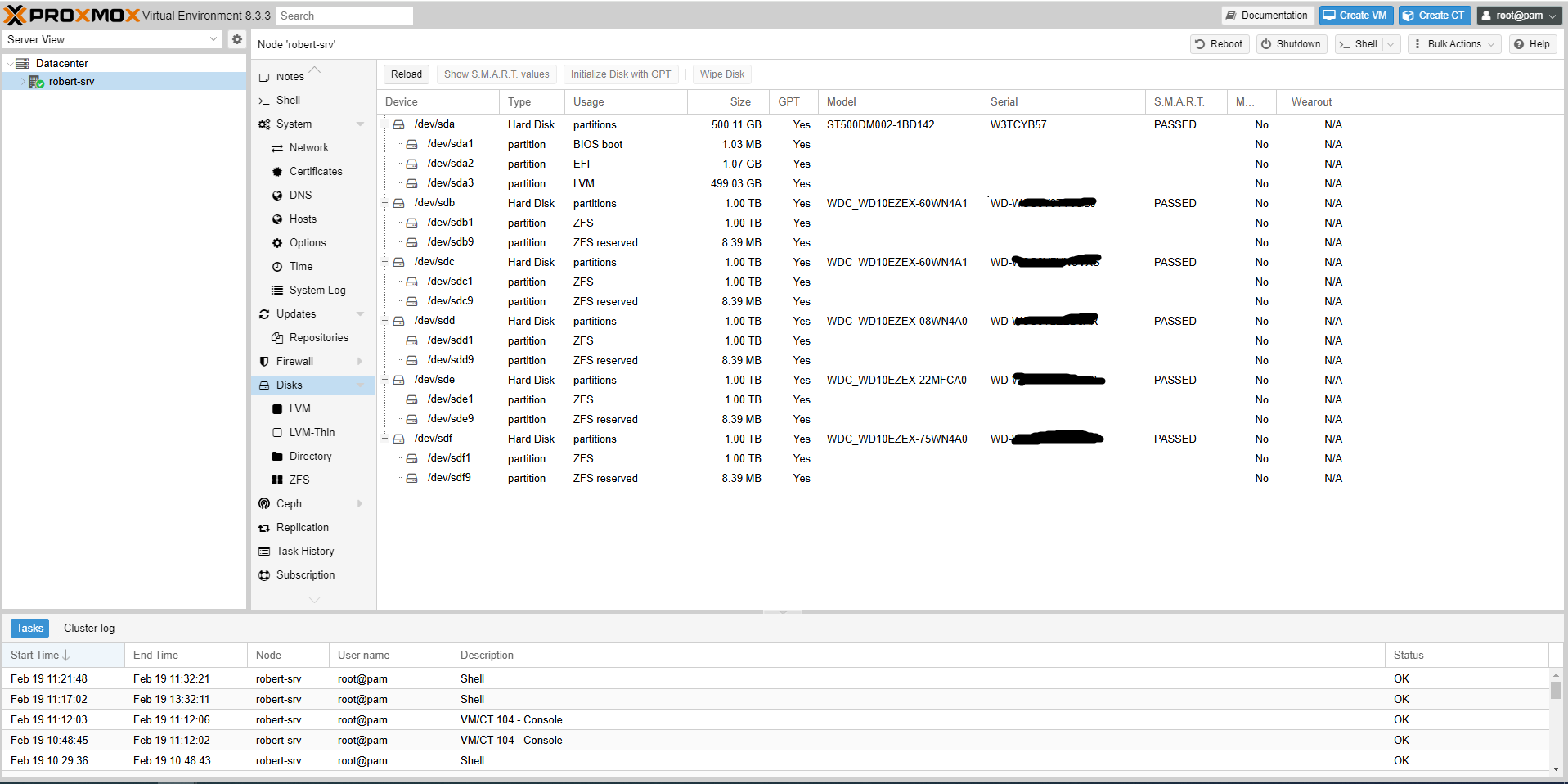Click the Certificates icon in sidebar
The width and height of the screenshot is (1568, 784).
[x=277, y=172]
